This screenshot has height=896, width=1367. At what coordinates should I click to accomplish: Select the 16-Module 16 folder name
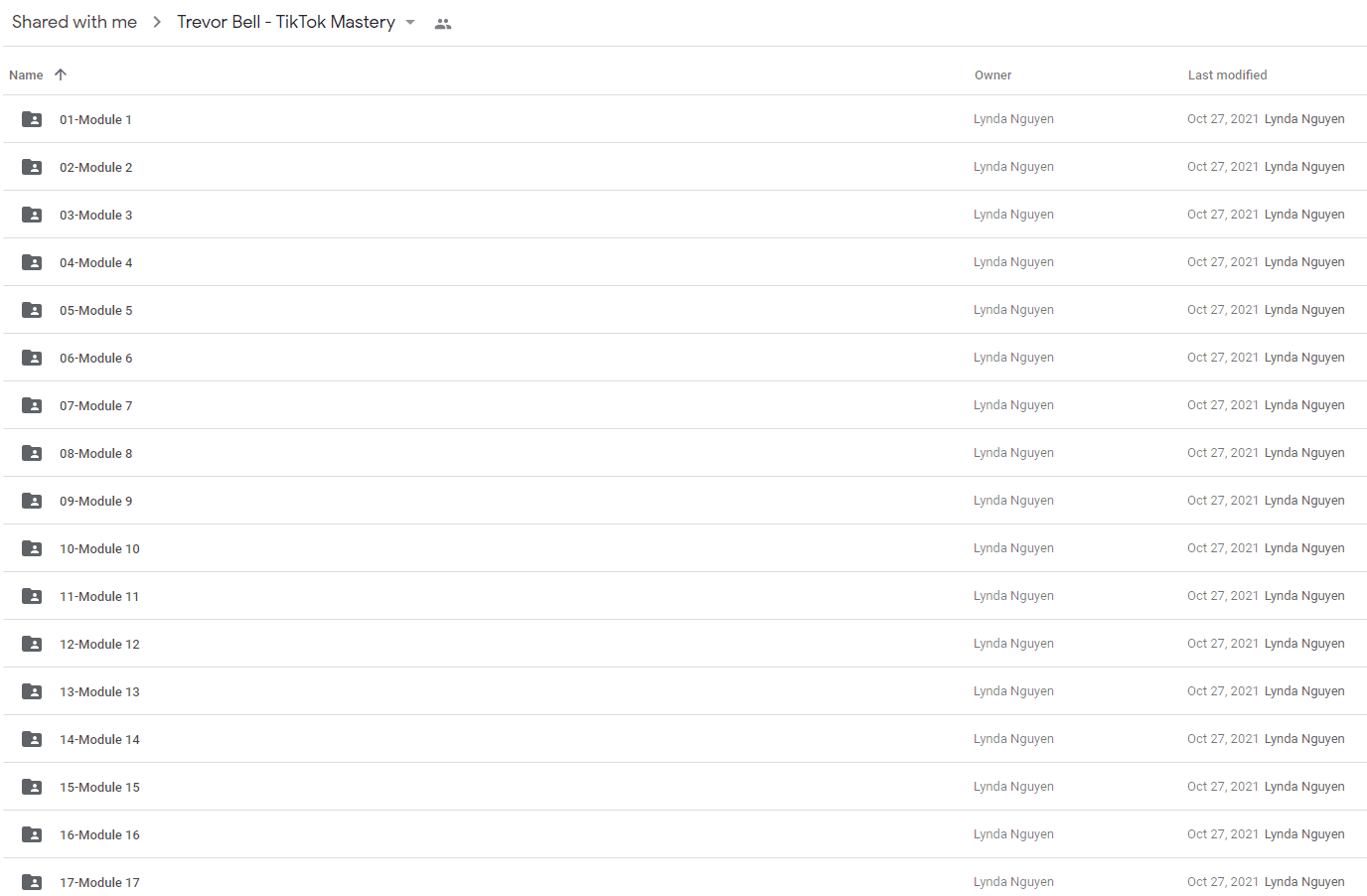pos(99,835)
